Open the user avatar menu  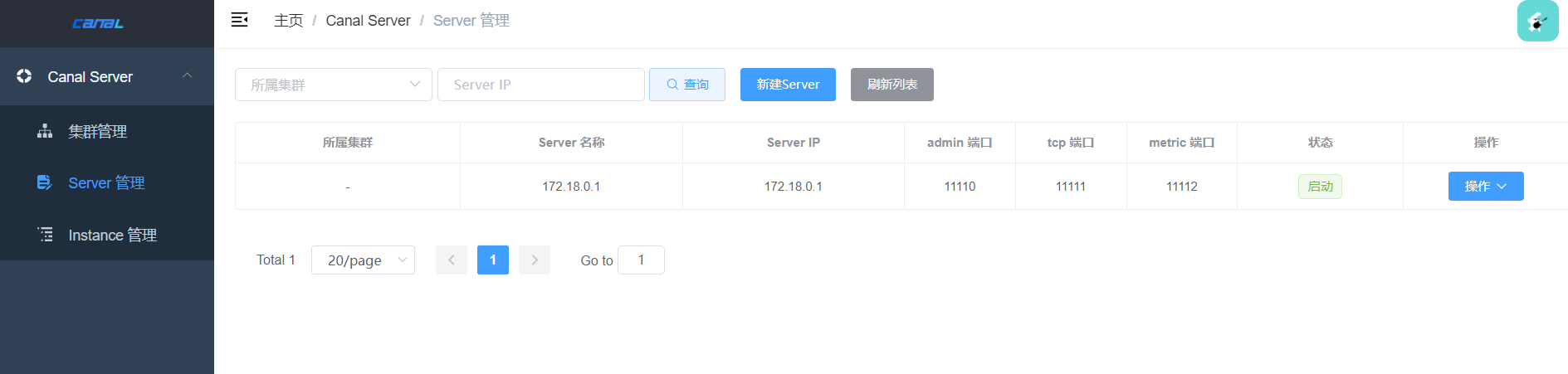(x=1537, y=21)
